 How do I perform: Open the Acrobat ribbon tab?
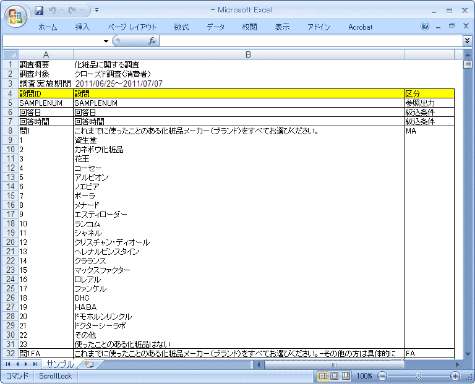point(360,27)
